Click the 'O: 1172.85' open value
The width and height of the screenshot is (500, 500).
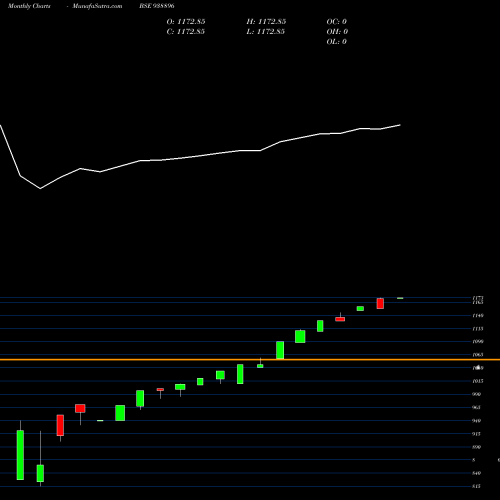click(x=186, y=22)
